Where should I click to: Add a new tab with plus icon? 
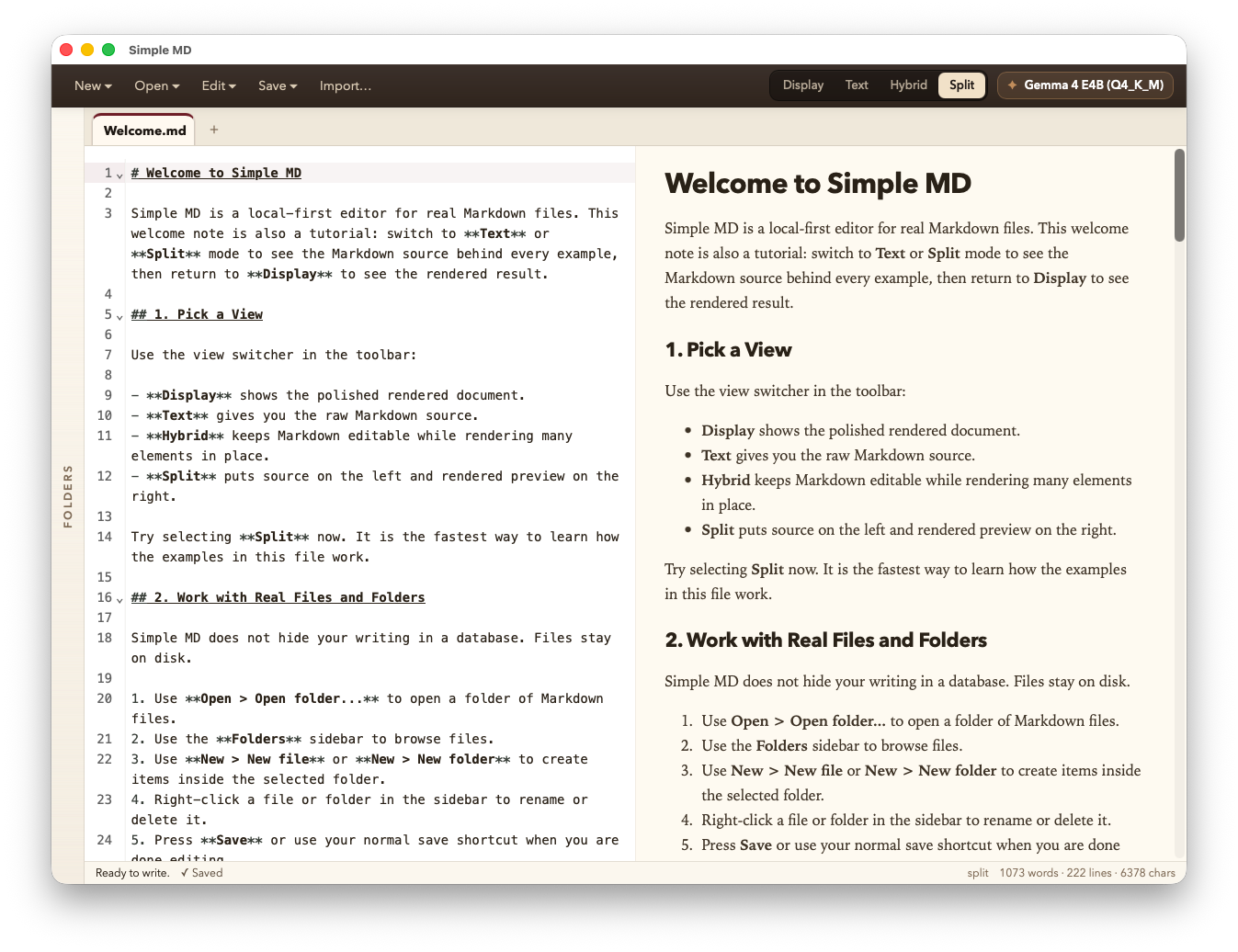tap(214, 130)
